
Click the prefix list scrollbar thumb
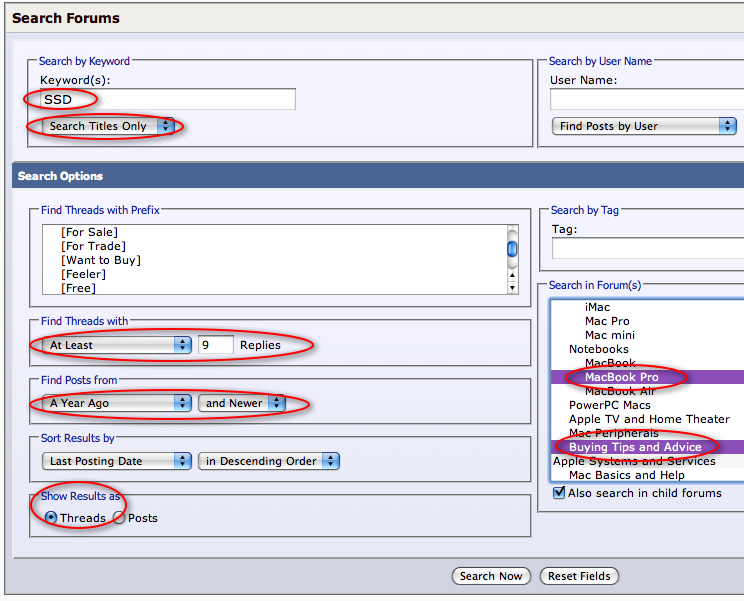(512, 249)
